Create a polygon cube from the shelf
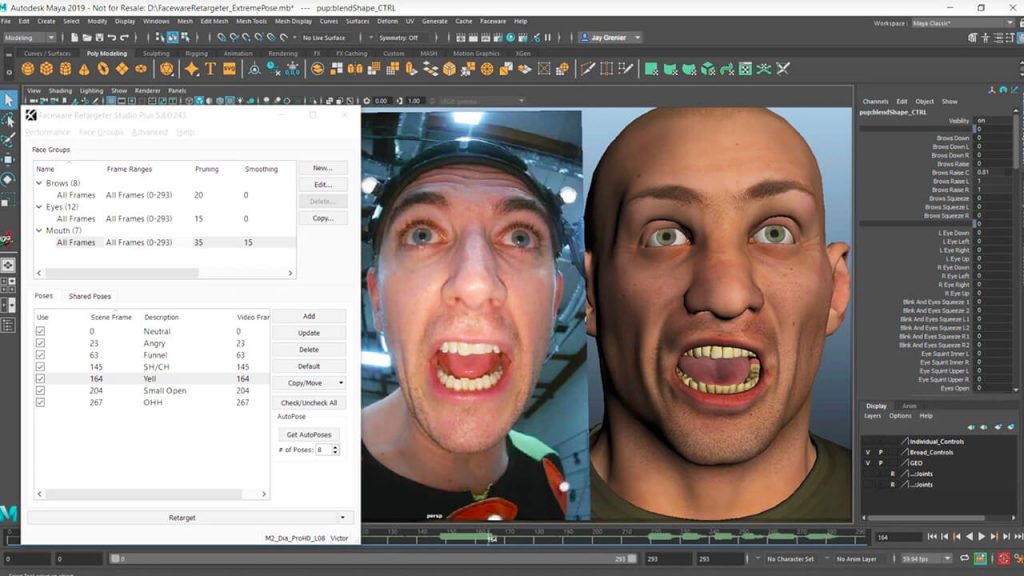This screenshot has height=576, width=1024. [x=46, y=69]
